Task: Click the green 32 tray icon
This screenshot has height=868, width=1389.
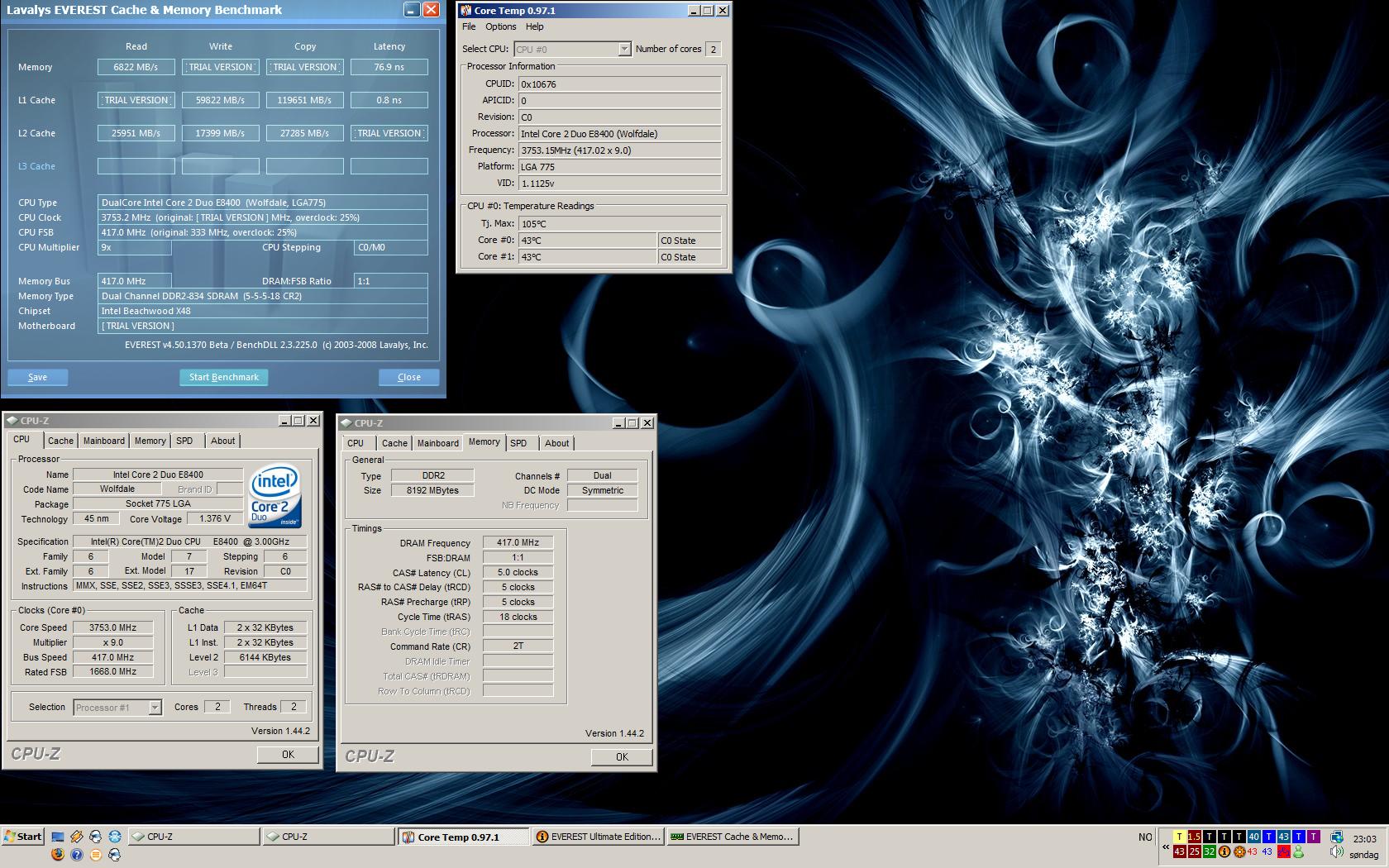Action: point(1210,851)
